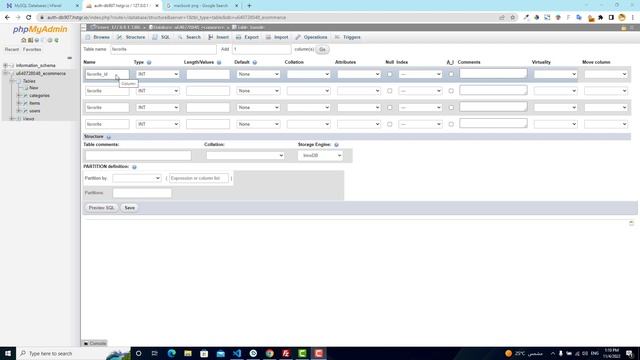Select the users table in the tree
The width and height of the screenshot is (640, 360).
(x=35, y=111)
